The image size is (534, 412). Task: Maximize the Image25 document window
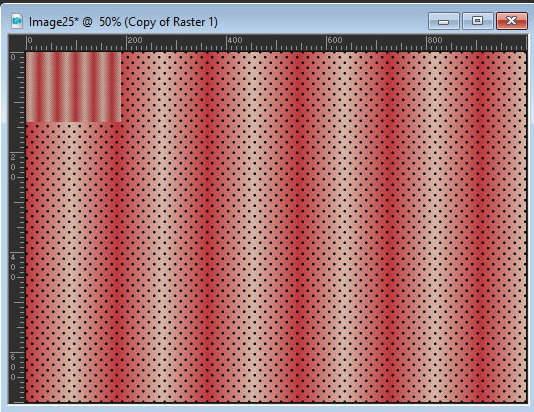coord(477,21)
